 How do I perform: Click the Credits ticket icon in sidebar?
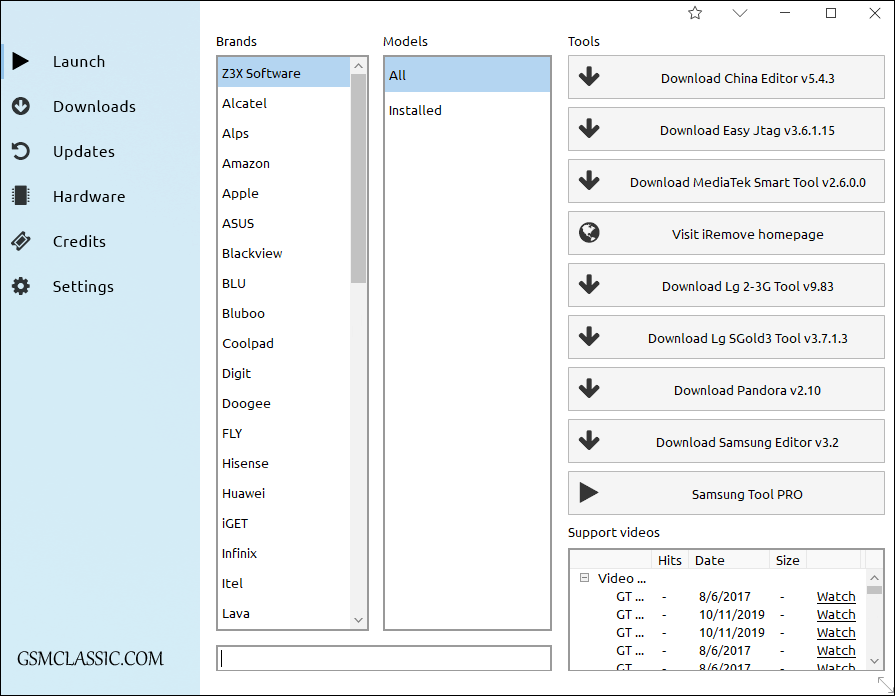(x=21, y=241)
